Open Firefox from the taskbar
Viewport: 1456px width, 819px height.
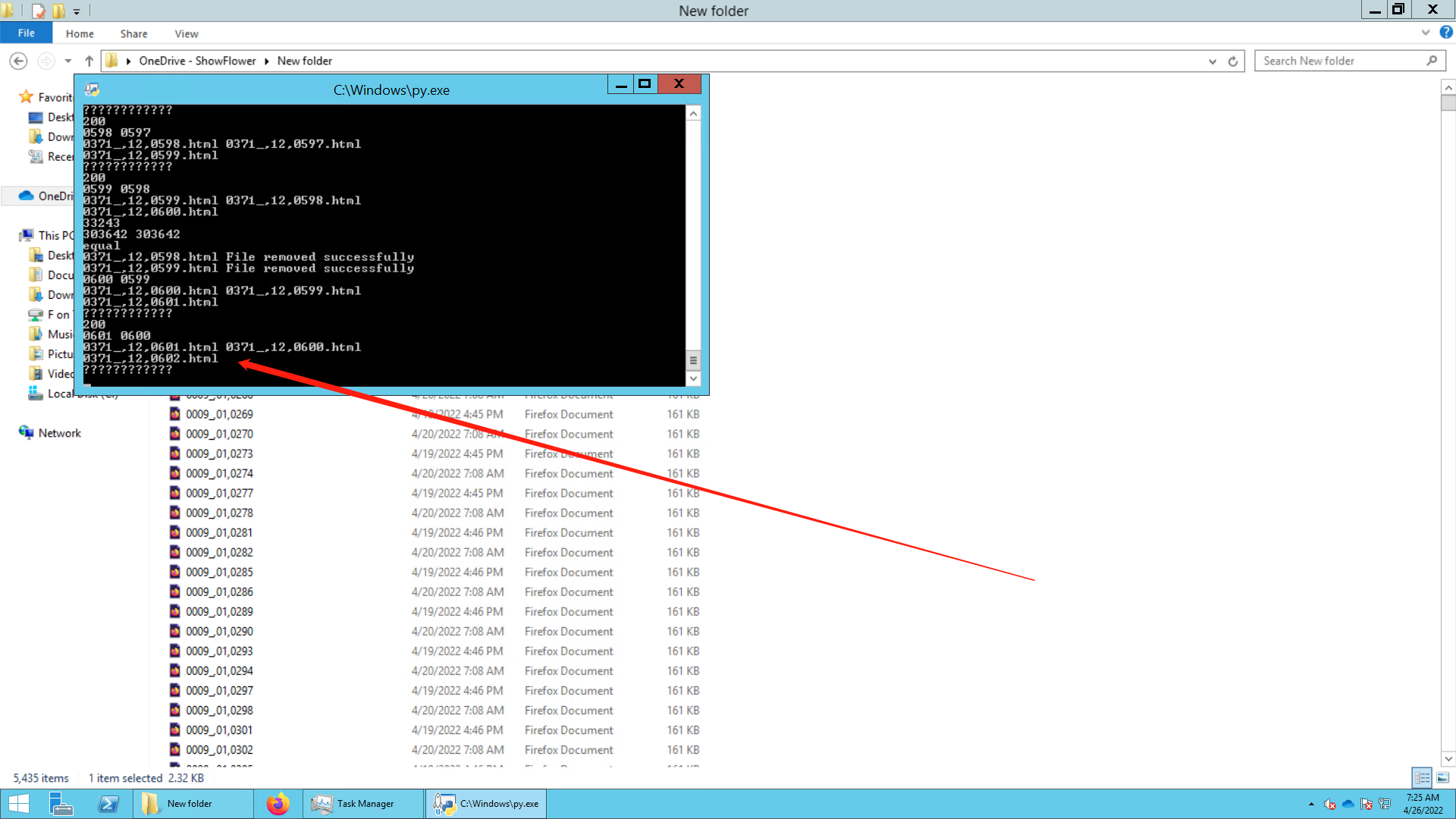tap(278, 804)
